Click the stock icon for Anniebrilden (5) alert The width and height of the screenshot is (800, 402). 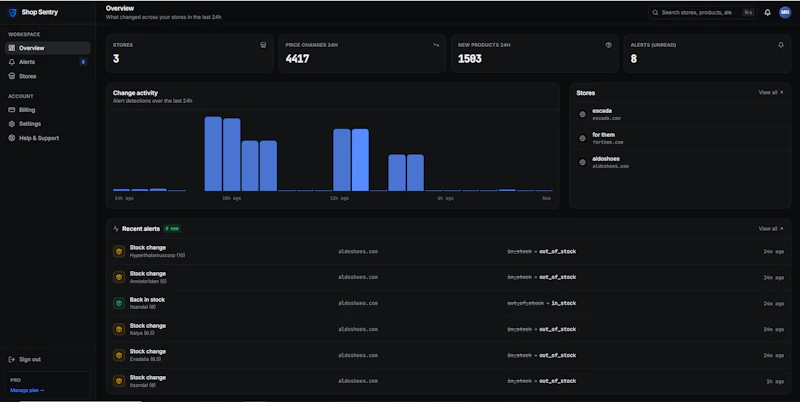coord(119,277)
